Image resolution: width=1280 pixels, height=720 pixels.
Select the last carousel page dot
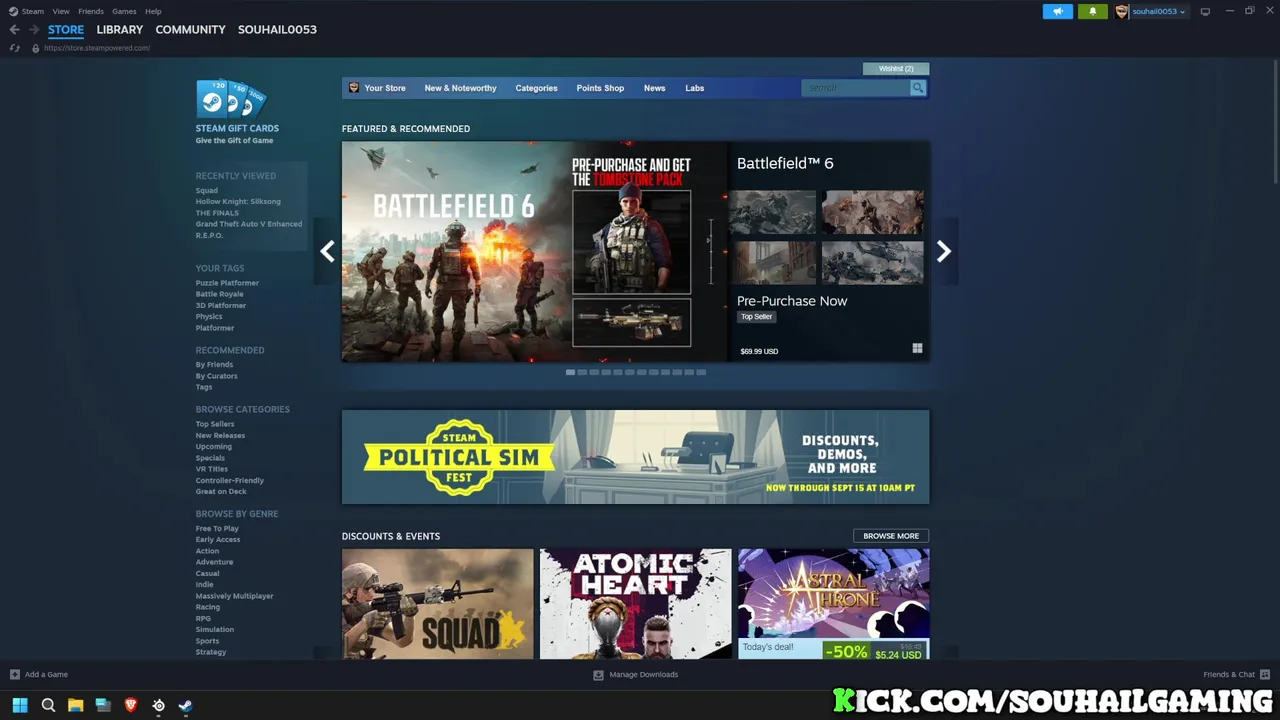pos(701,372)
